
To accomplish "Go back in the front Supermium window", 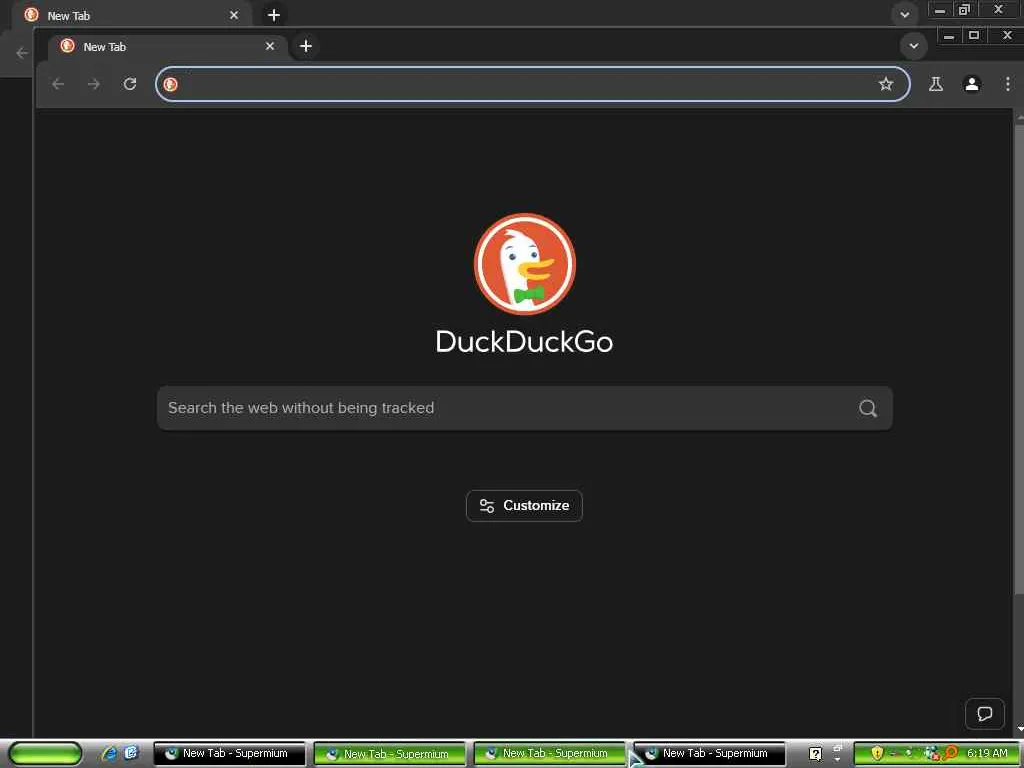I will (x=58, y=84).
